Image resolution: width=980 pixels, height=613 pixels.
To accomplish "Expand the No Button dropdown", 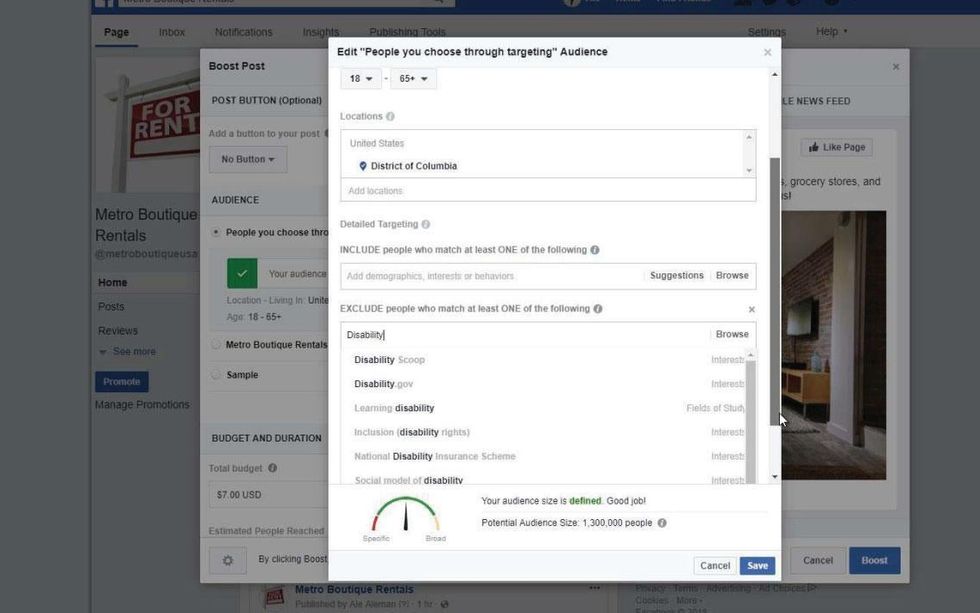I will [247, 159].
